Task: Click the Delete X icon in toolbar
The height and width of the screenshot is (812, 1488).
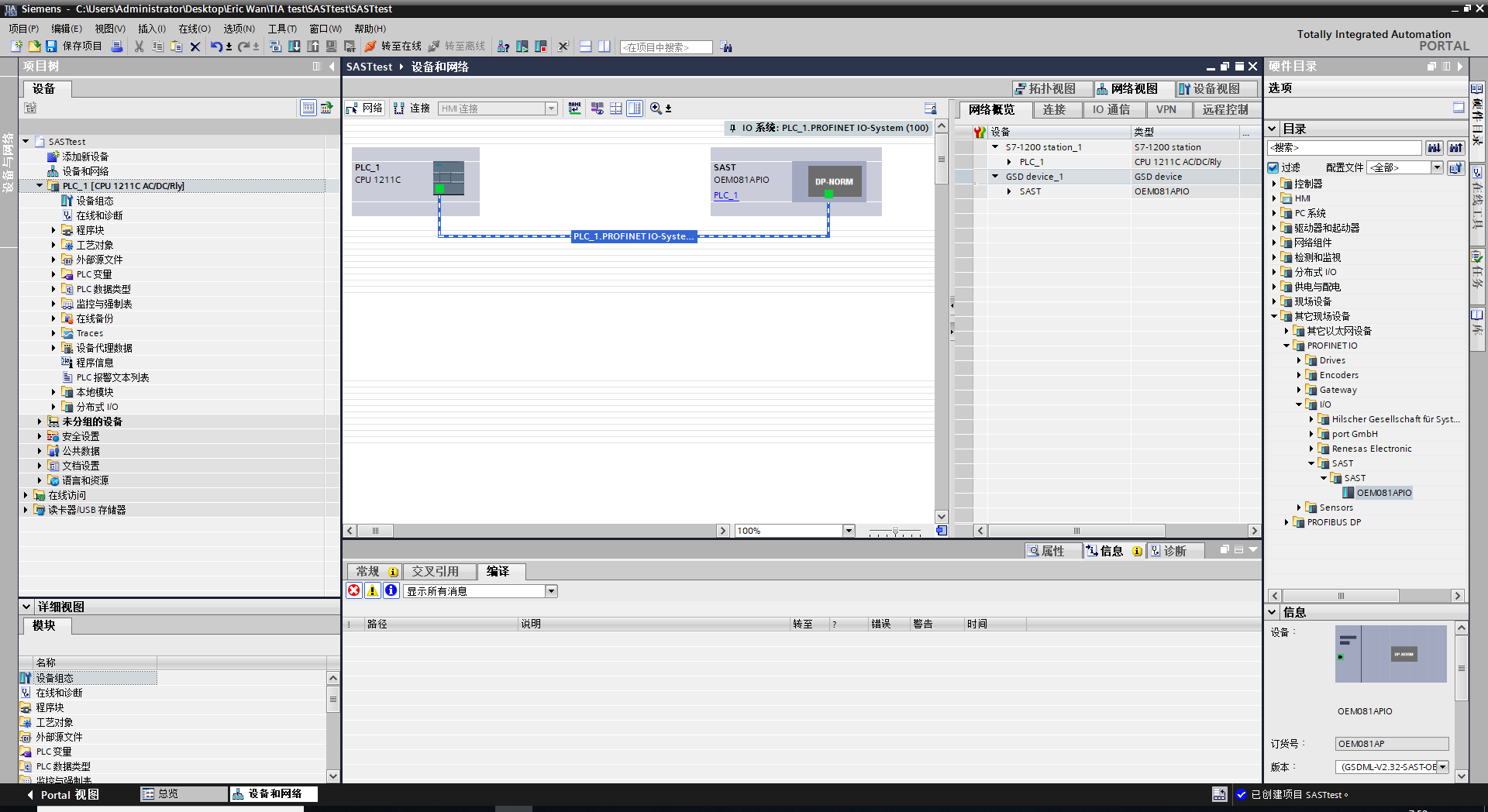Action: point(195,46)
